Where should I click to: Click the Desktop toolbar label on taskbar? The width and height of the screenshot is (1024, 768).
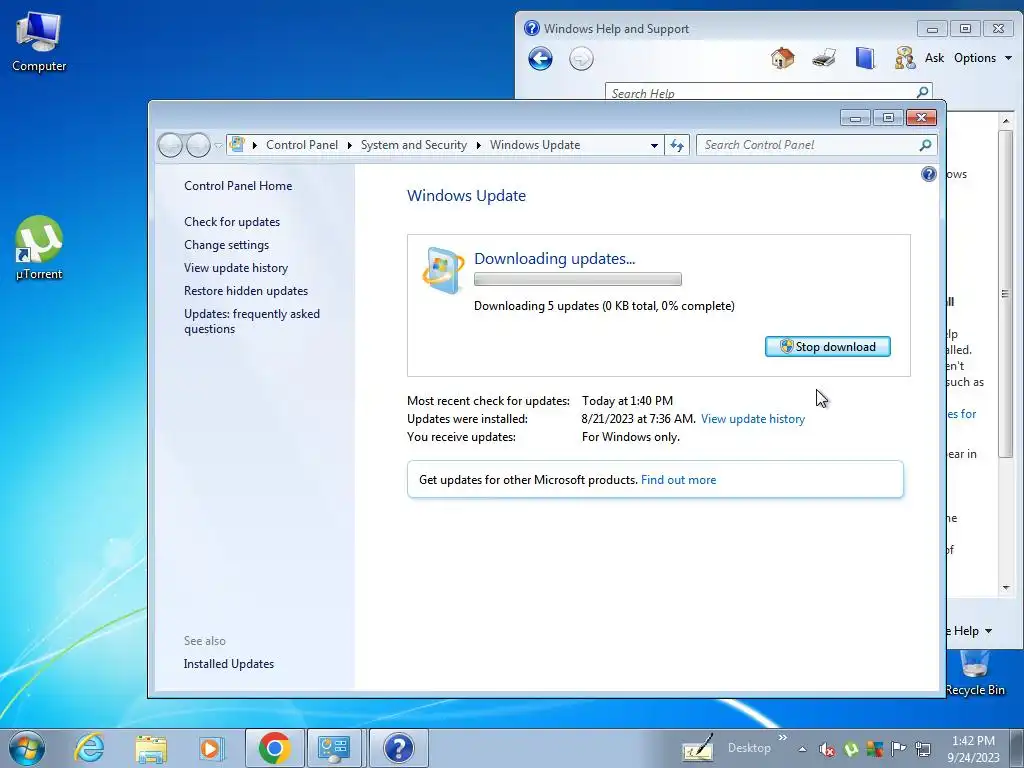749,748
